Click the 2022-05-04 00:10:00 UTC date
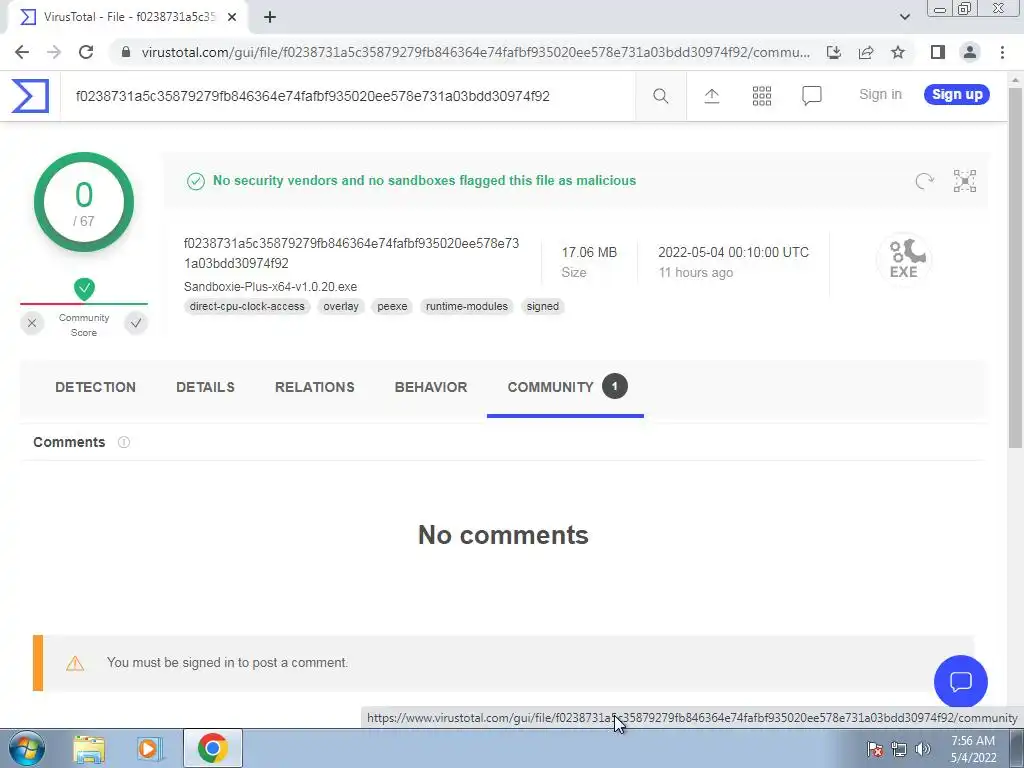The image size is (1024, 768). coord(733,252)
